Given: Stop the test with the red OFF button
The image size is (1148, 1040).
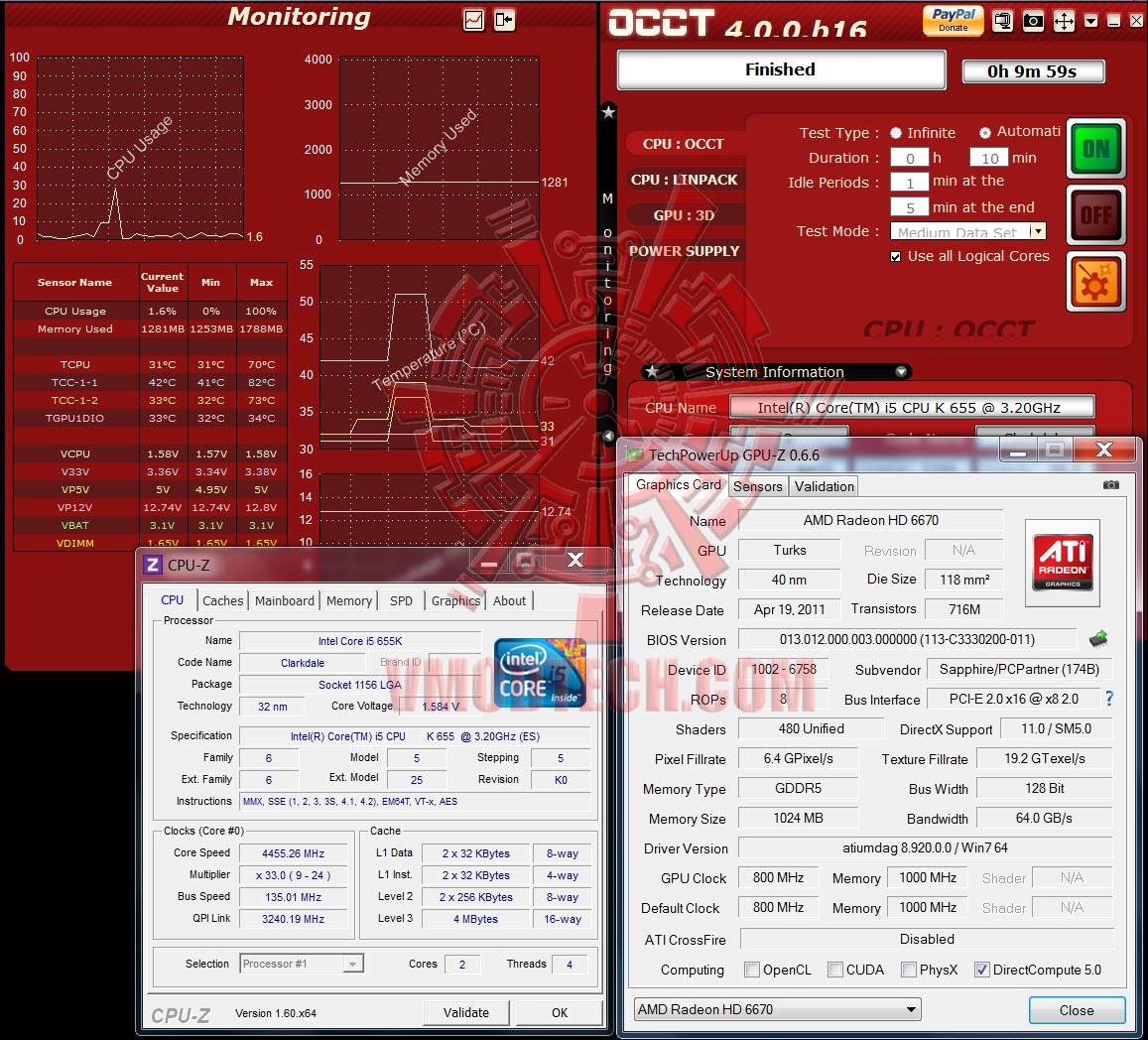Looking at the screenshot, I should pyautogui.click(x=1096, y=215).
